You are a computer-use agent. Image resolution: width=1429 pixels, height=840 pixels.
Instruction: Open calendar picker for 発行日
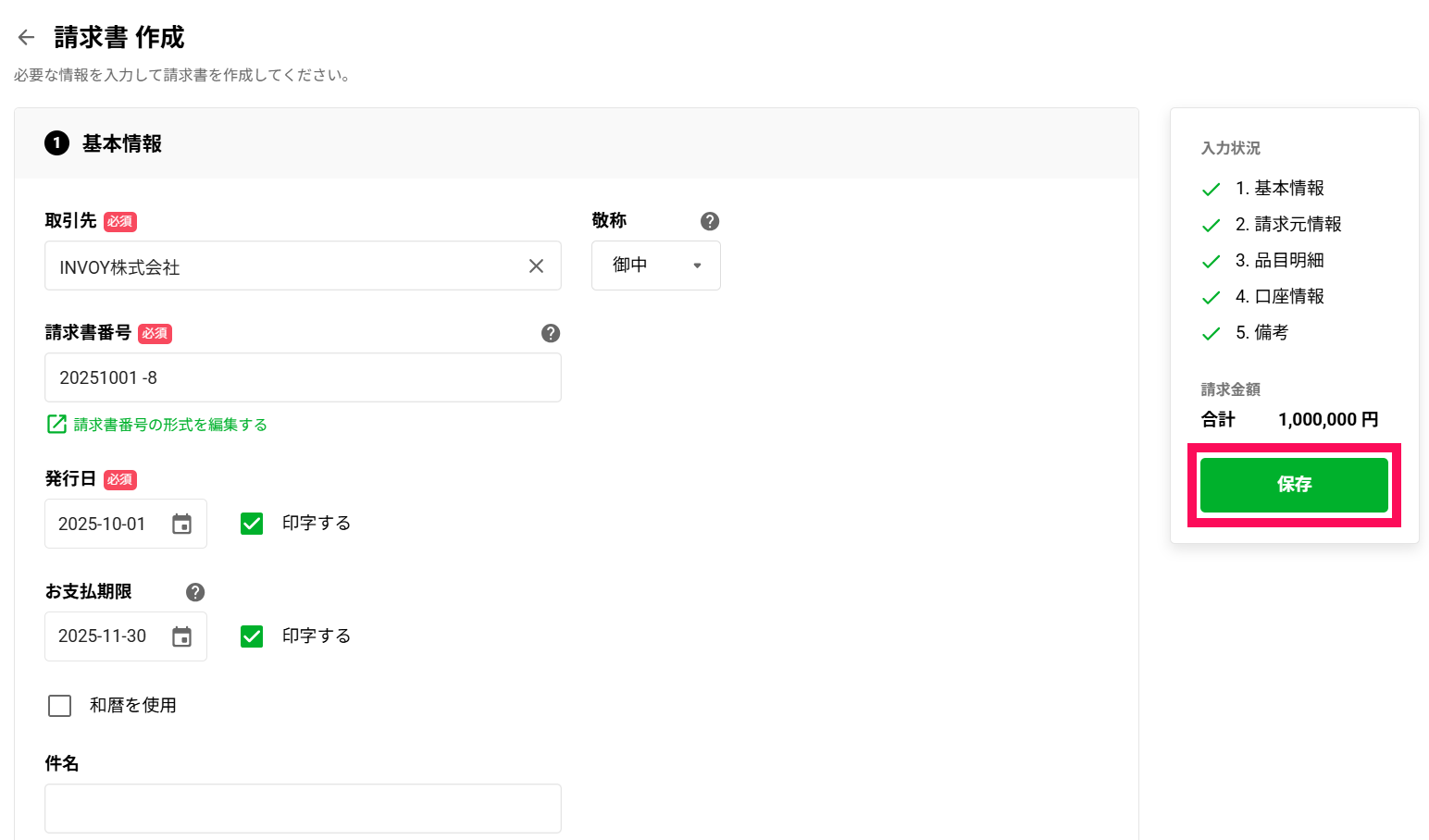coord(182,525)
